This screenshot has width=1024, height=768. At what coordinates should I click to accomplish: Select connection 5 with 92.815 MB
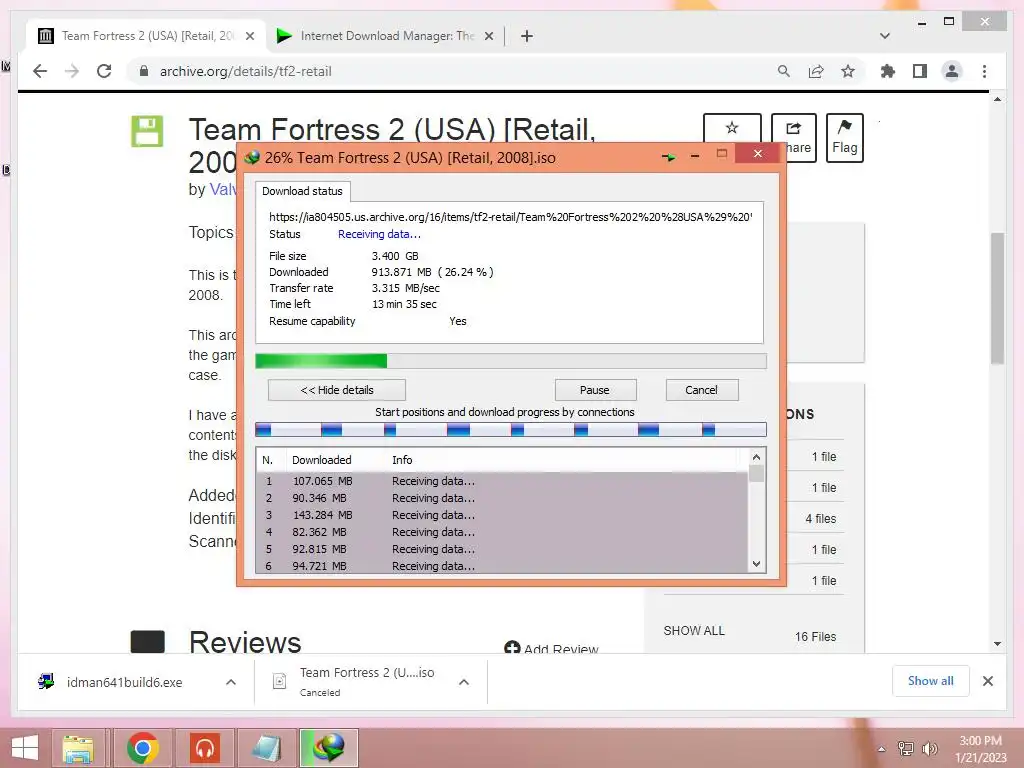[x=502, y=549]
